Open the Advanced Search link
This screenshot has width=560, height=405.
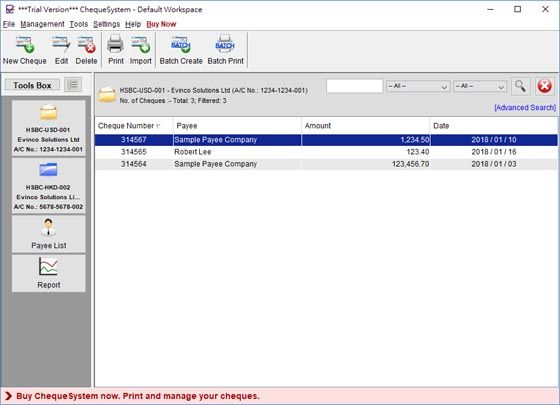[x=525, y=108]
